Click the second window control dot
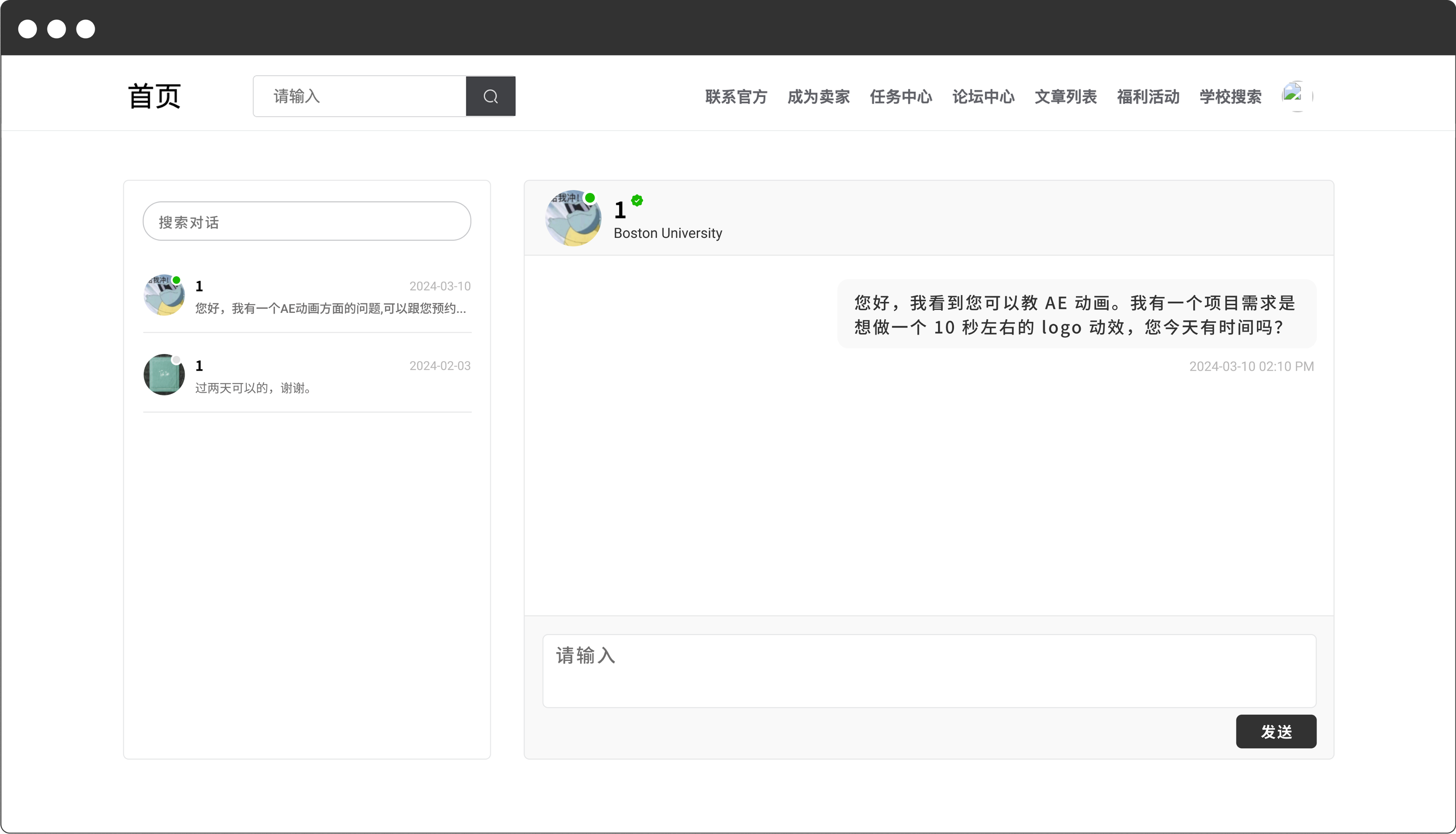 coord(57,29)
